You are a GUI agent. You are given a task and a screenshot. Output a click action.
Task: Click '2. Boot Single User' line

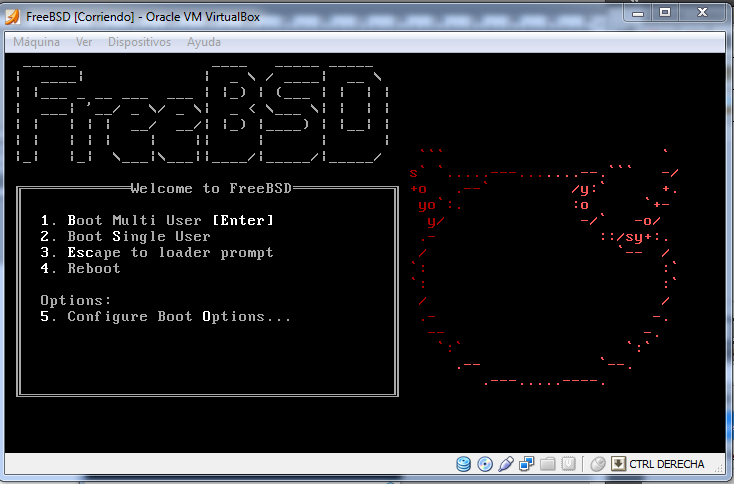125,236
